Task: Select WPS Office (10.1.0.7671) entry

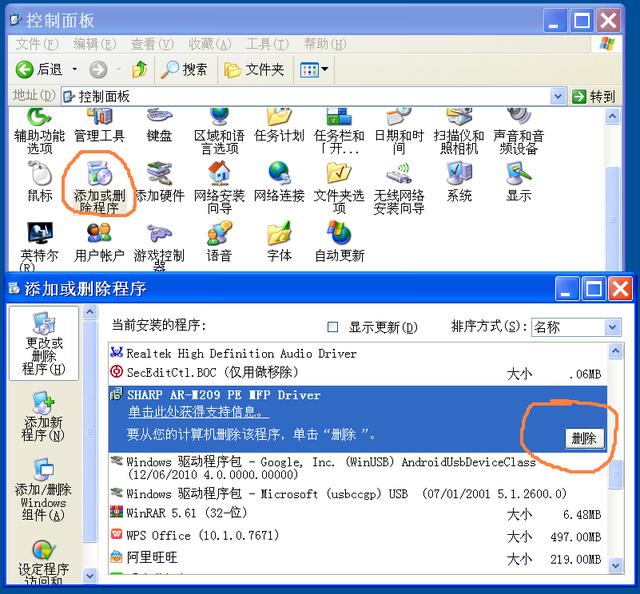Action: click(x=358, y=536)
